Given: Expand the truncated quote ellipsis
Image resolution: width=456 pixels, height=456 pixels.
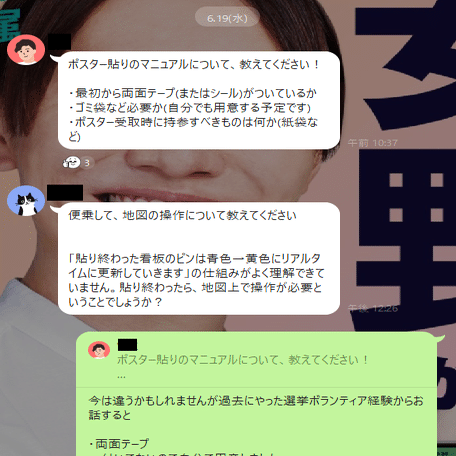Looking at the screenshot, I should coord(121,376).
